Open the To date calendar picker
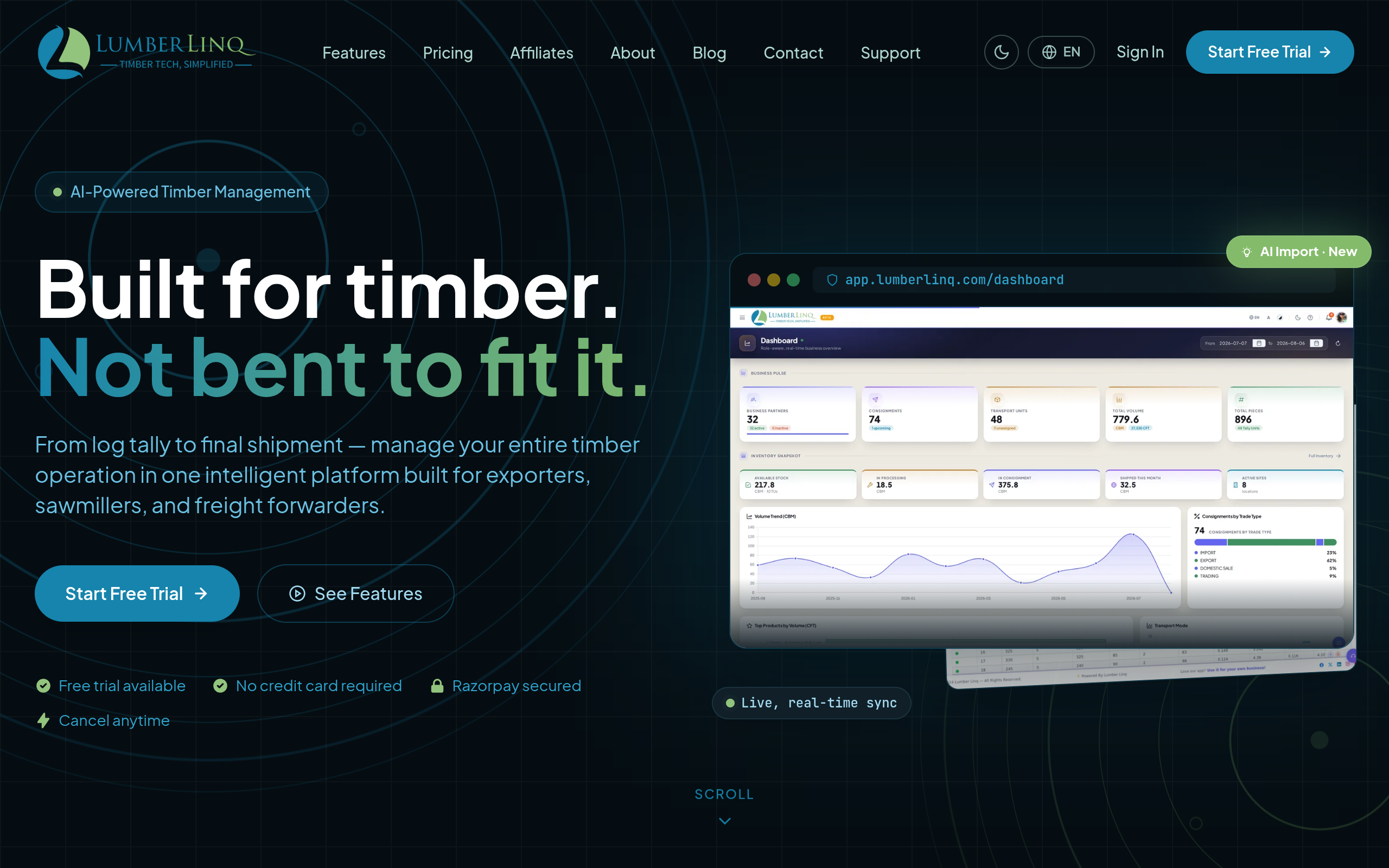 (1317, 343)
